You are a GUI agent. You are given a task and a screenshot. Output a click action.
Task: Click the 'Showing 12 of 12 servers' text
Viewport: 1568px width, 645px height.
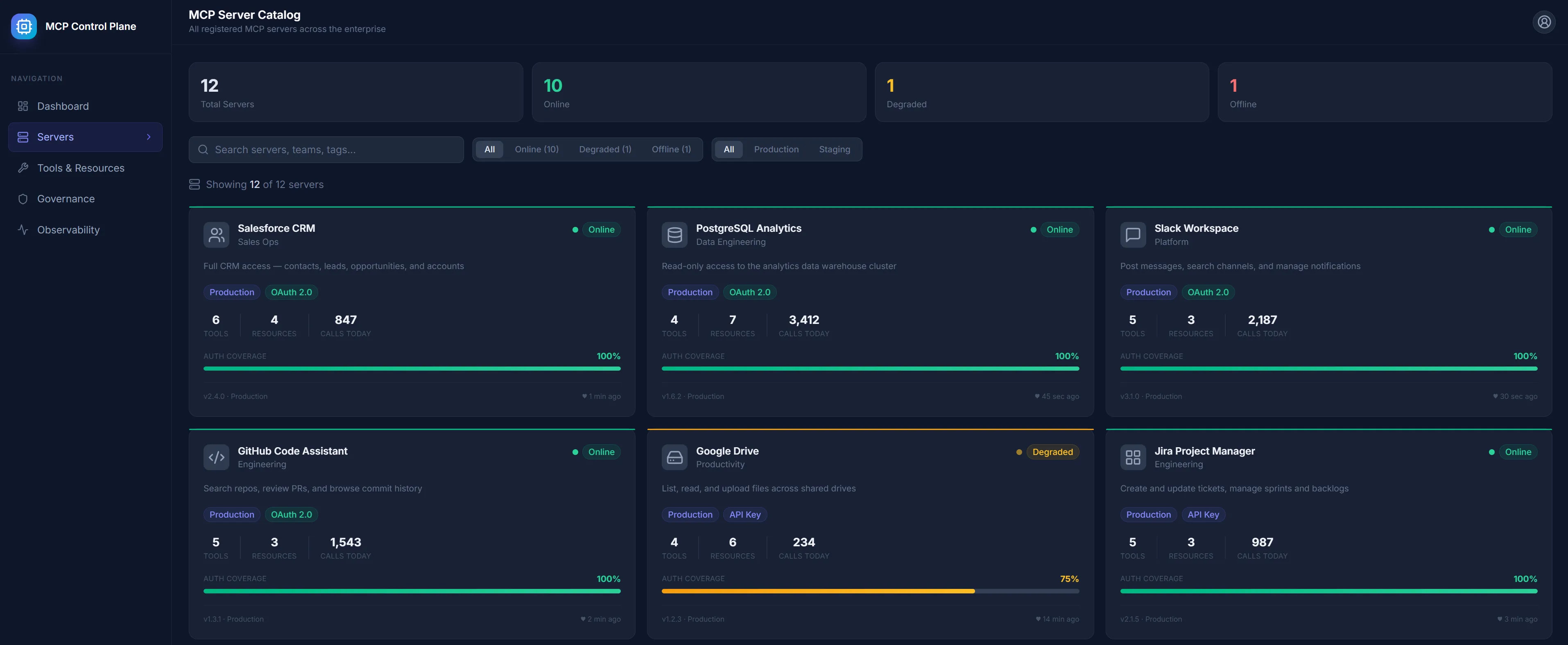click(265, 184)
